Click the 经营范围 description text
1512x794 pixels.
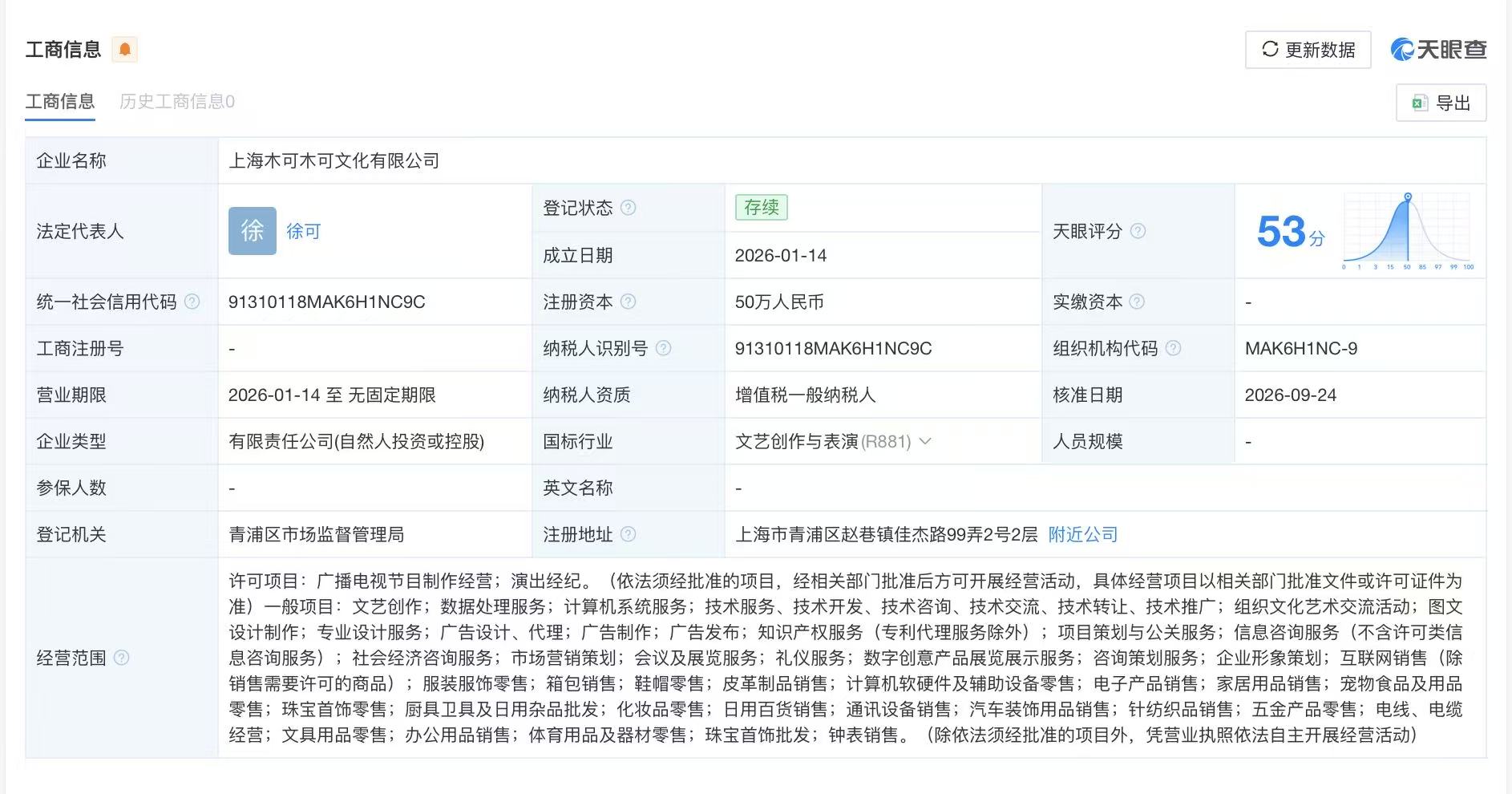pyautogui.click(x=846, y=658)
